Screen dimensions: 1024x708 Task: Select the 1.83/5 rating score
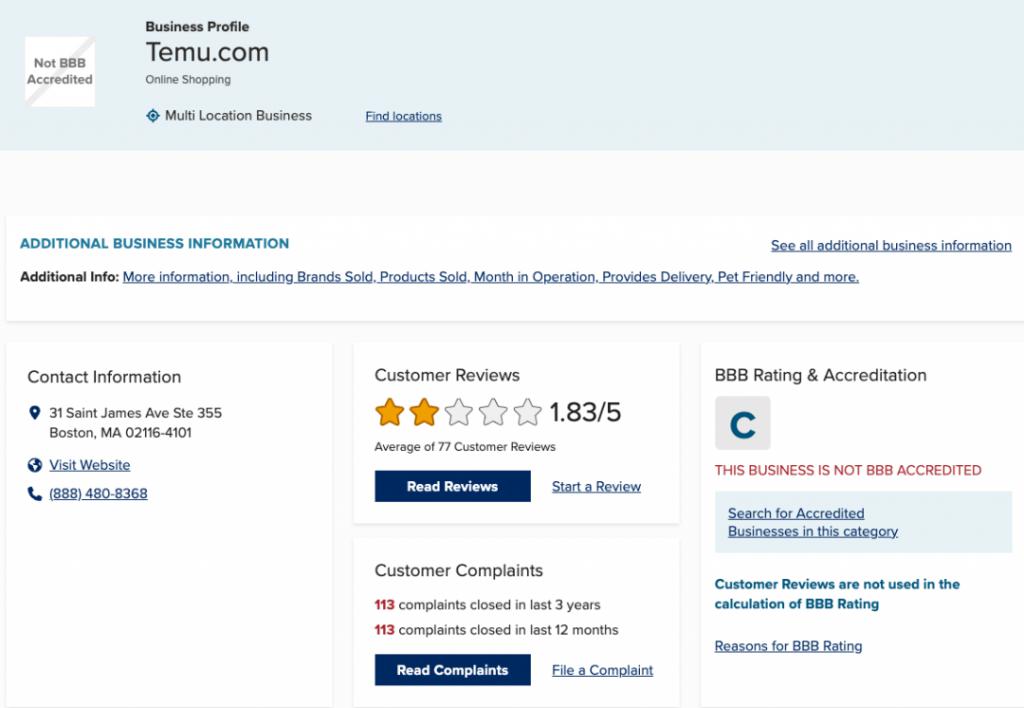pyautogui.click(x=585, y=412)
